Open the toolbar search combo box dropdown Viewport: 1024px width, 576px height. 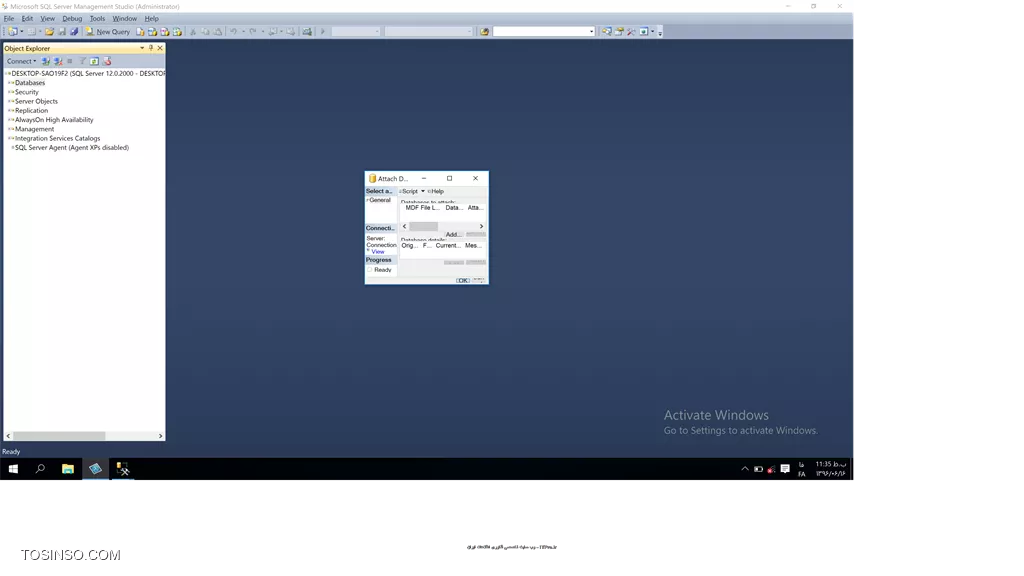pyautogui.click(x=592, y=31)
